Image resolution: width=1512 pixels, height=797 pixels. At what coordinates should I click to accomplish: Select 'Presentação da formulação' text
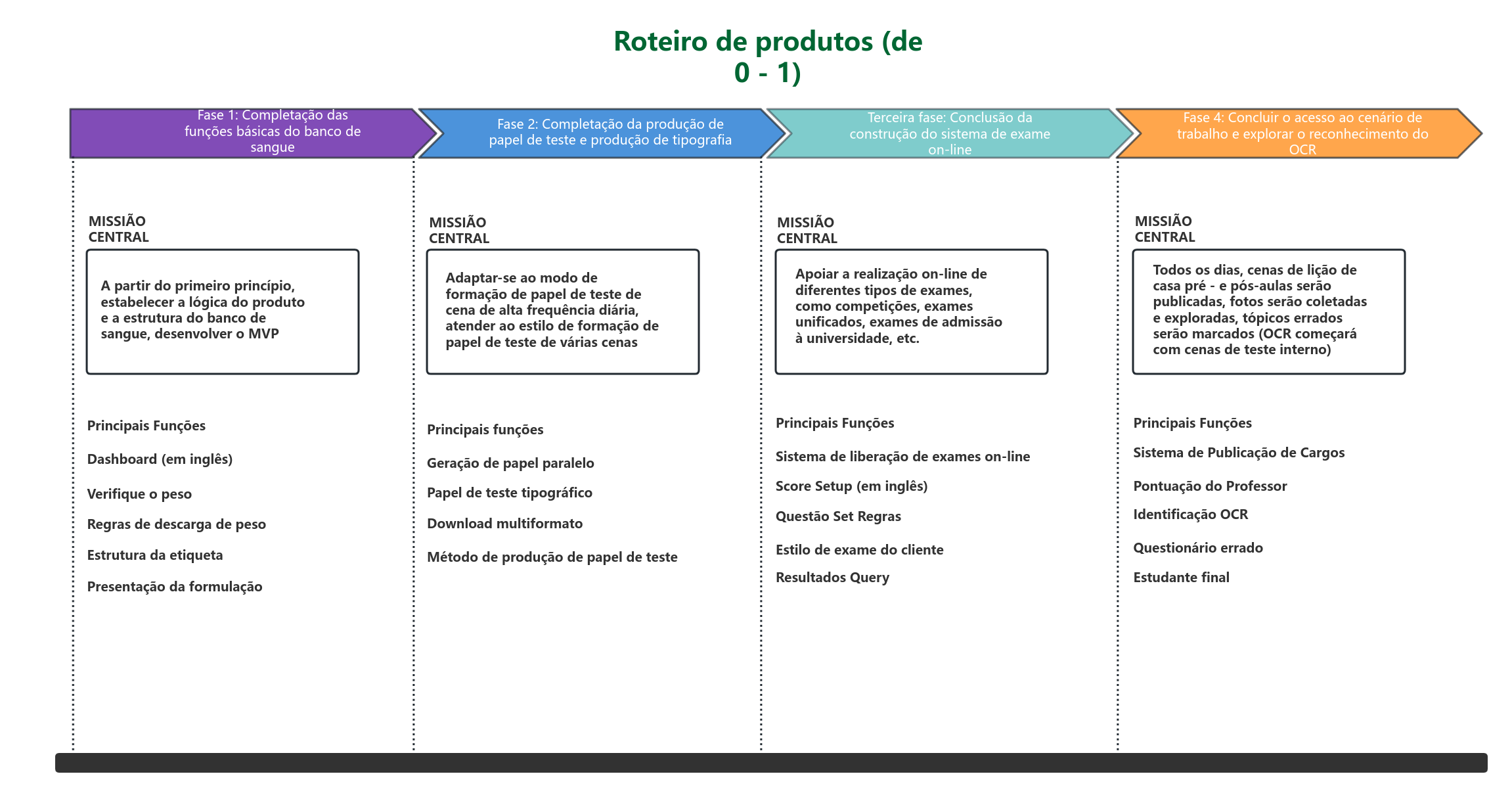point(175,587)
